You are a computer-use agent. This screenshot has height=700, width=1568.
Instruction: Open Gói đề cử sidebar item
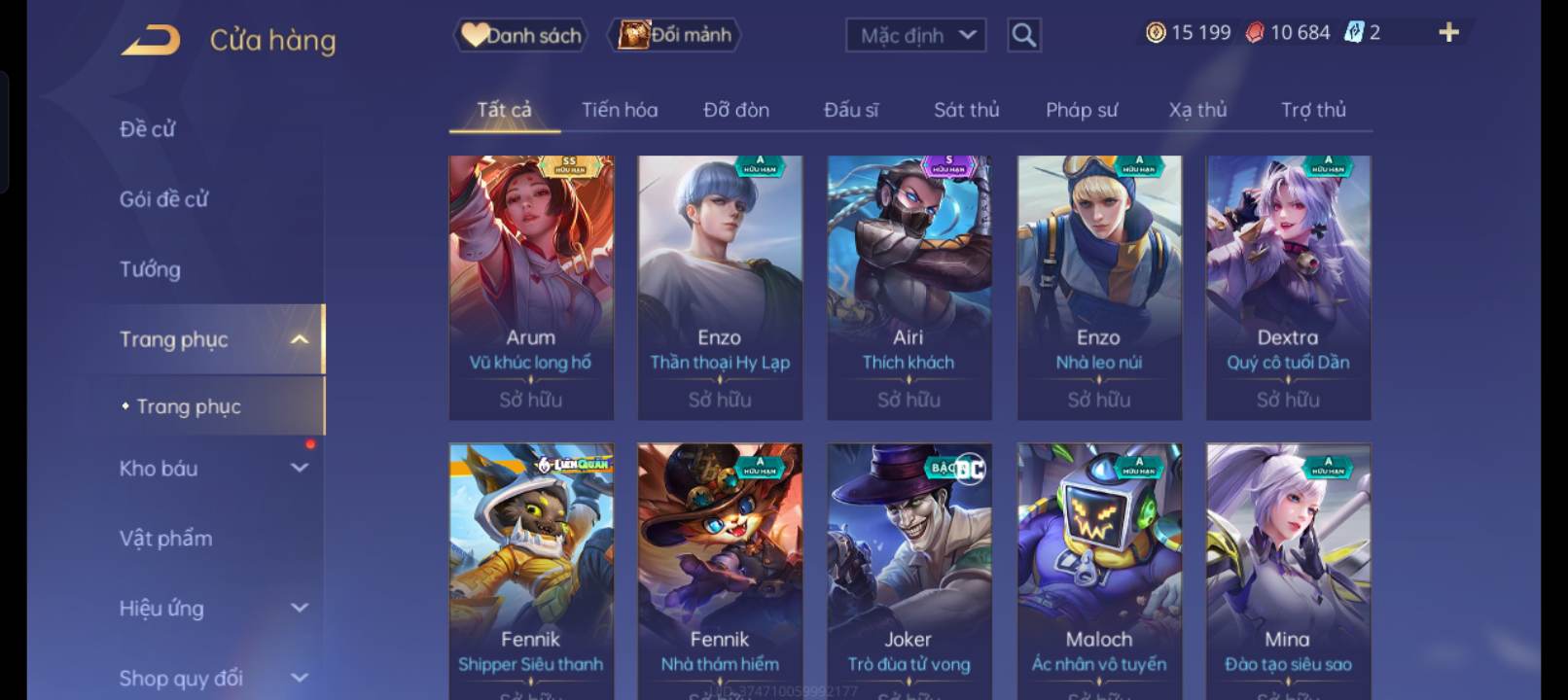(x=163, y=199)
